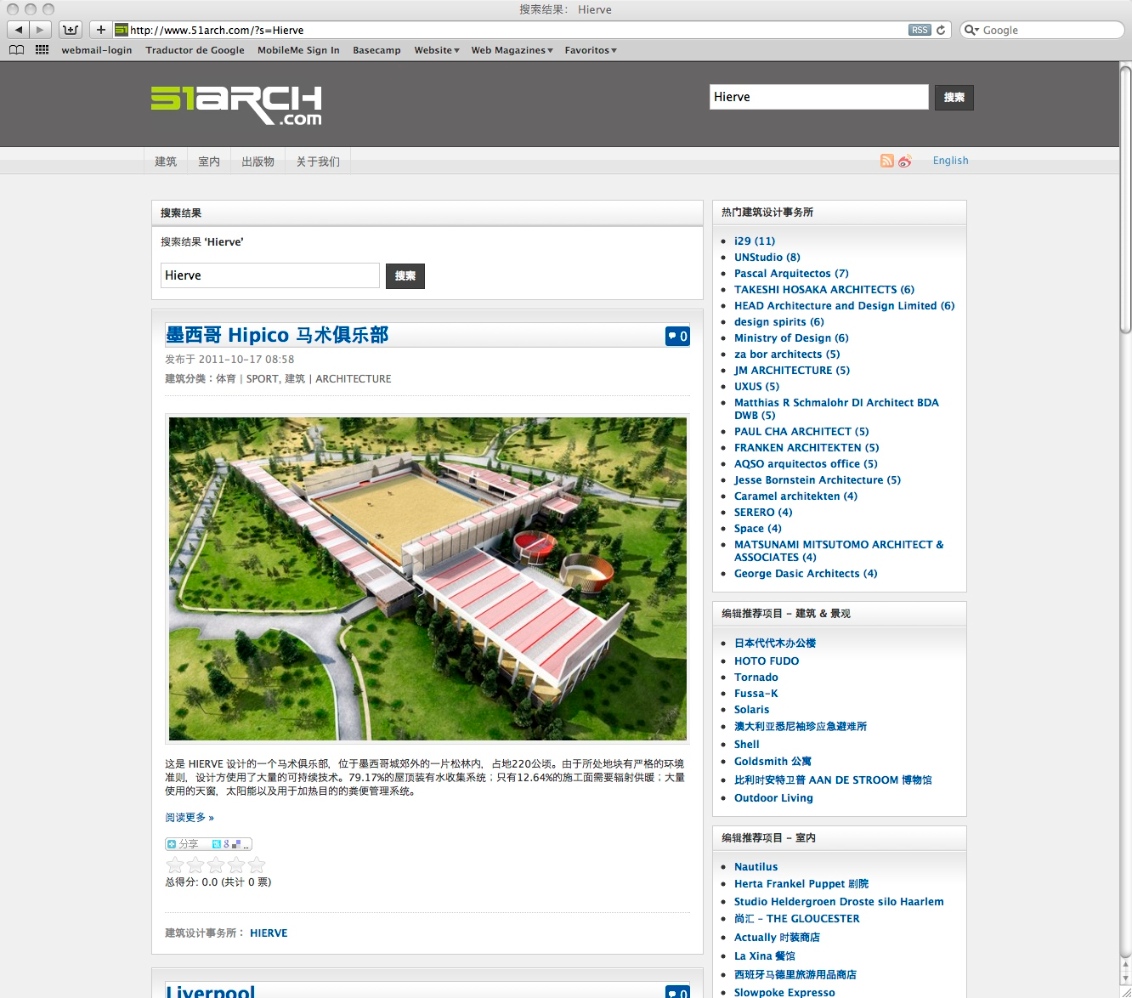Go back with the browser Back arrow
Screen dimensions: 1132x998
tap(18, 30)
